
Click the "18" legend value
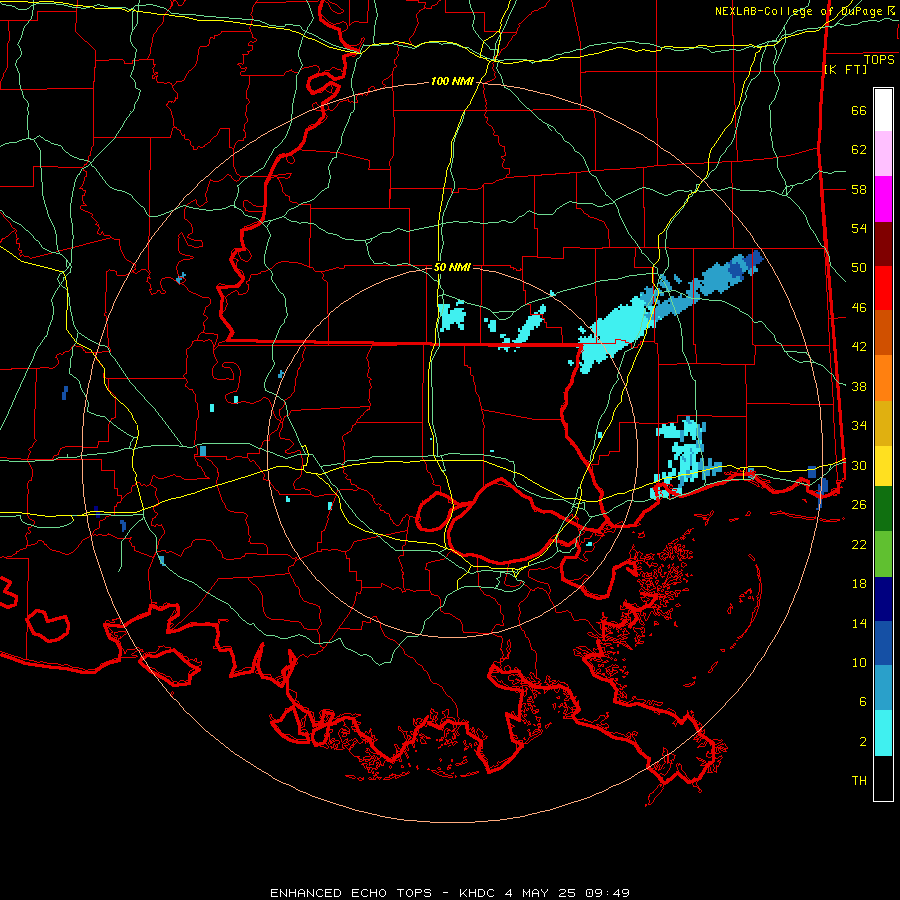(859, 584)
